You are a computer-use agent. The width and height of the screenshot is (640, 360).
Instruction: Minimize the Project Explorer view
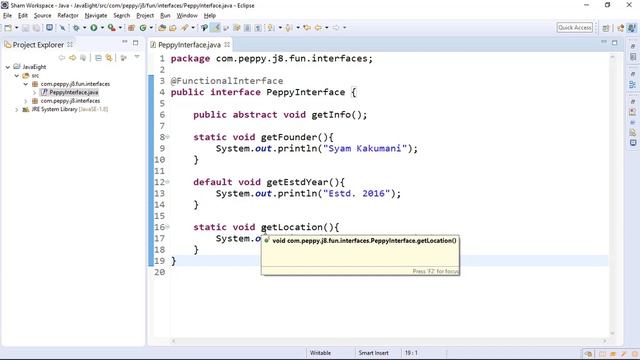pyautogui.click(x=125, y=42)
